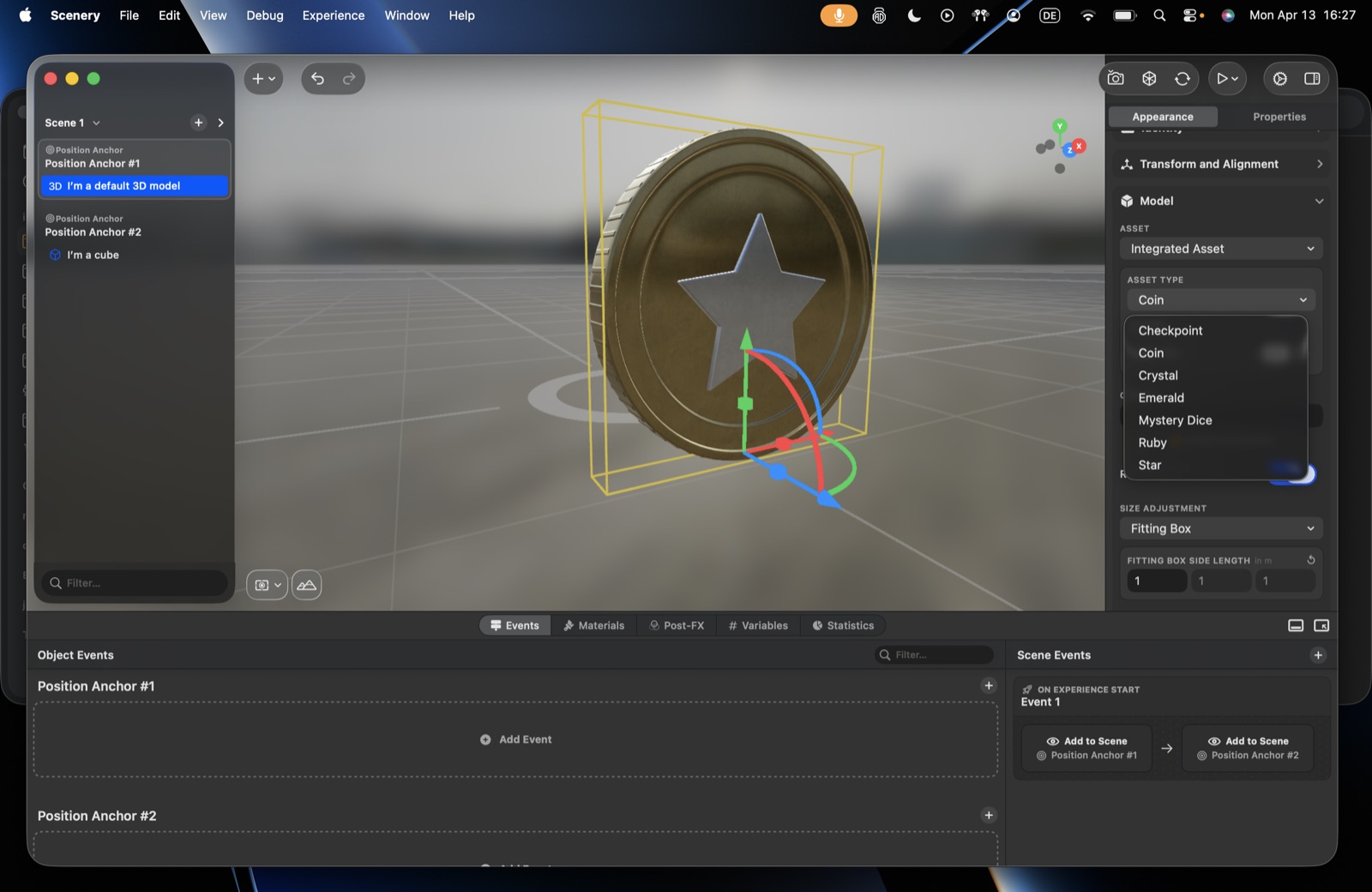Select Event 1 on experience start header
Screen dimensions: 1372x892
click(1171, 696)
